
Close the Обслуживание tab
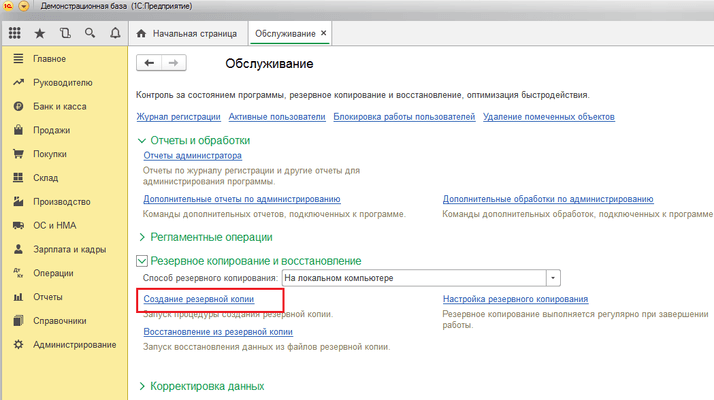323,34
